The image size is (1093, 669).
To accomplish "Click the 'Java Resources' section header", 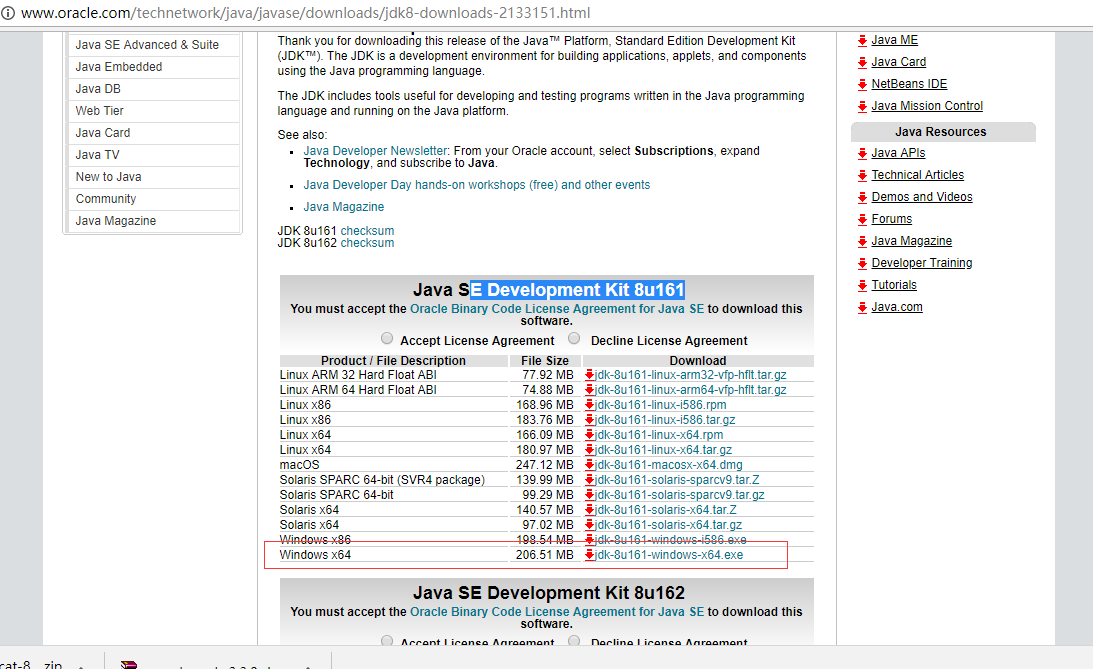I will 941,132.
